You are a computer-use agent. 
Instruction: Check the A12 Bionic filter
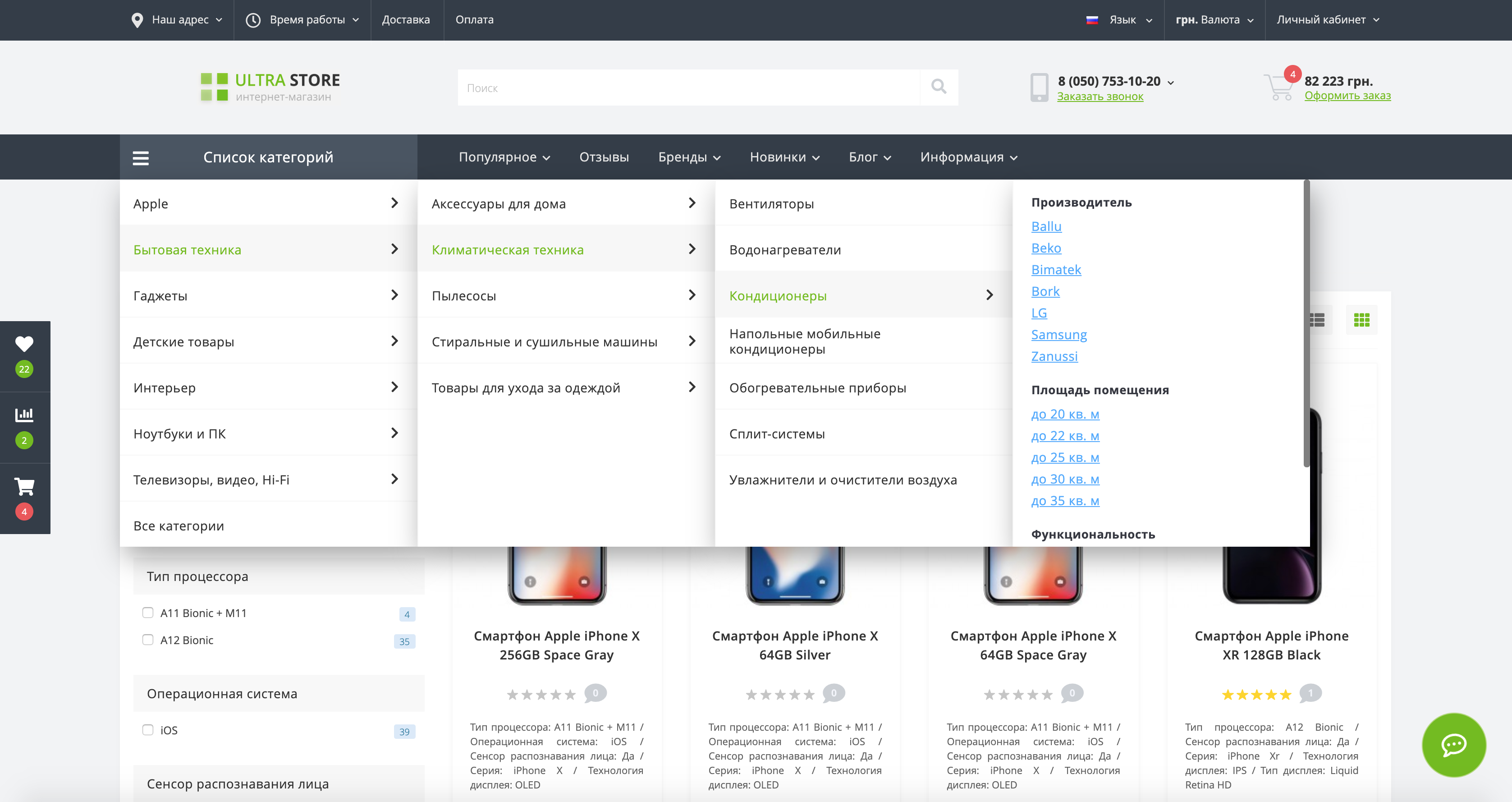point(148,639)
